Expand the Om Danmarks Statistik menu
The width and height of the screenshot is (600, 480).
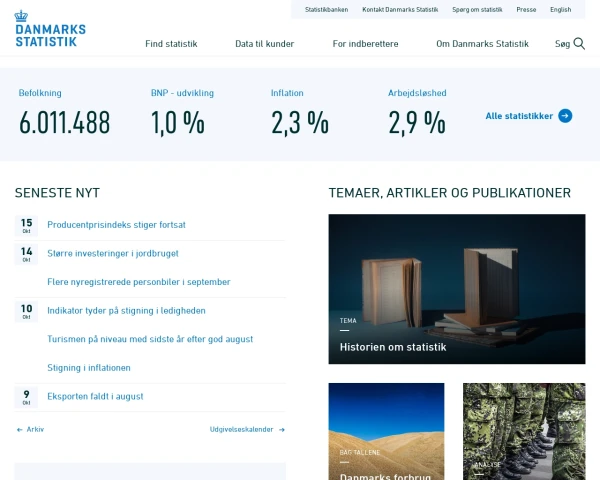pyautogui.click(x=482, y=44)
